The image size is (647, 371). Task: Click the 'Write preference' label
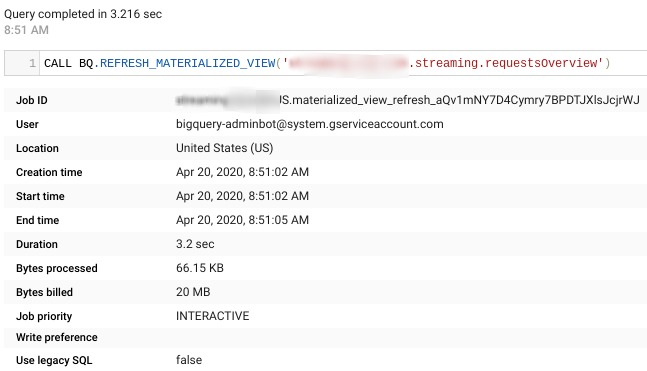[57, 337]
